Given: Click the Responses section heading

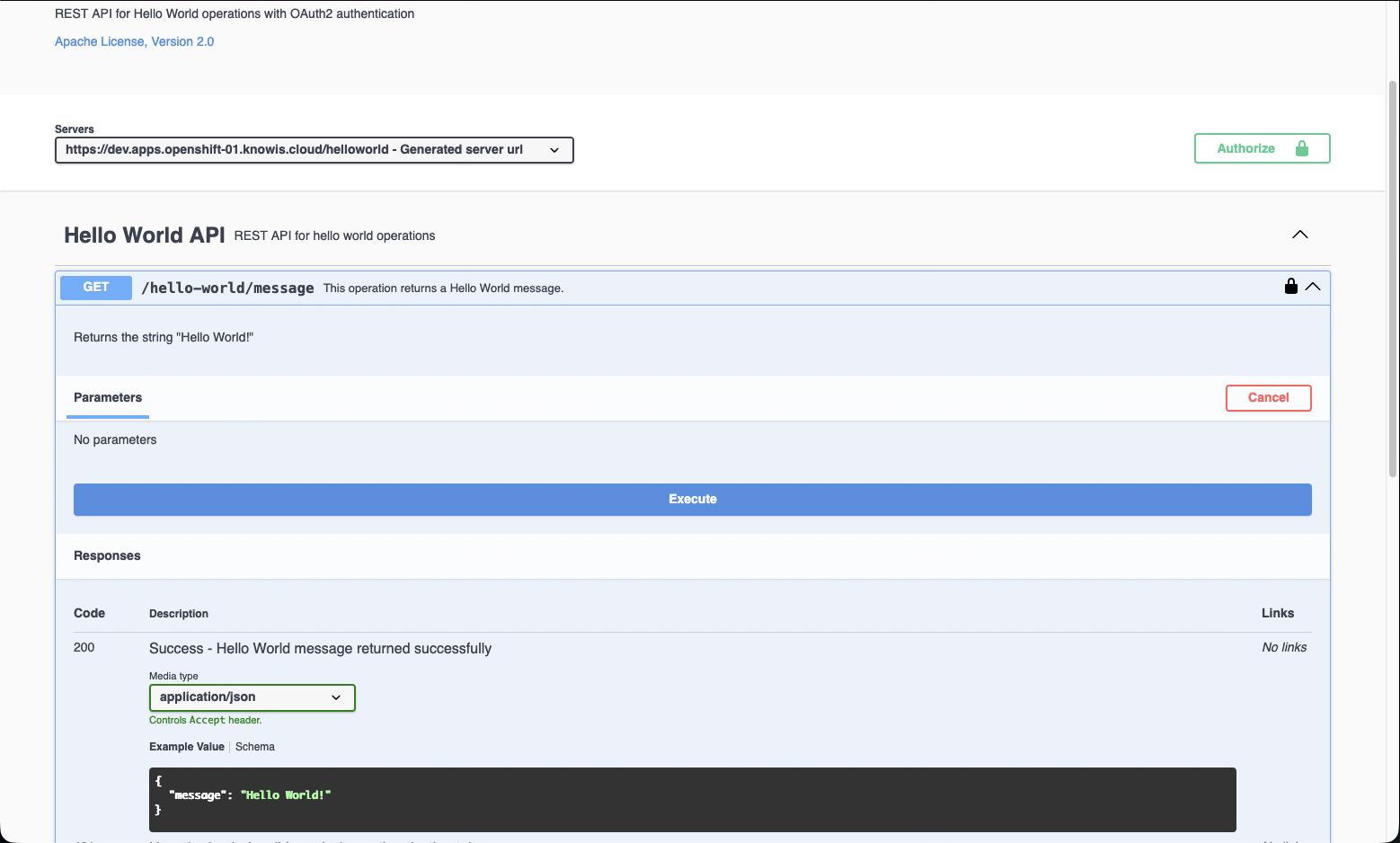Looking at the screenshot, I should pos(107,555).
